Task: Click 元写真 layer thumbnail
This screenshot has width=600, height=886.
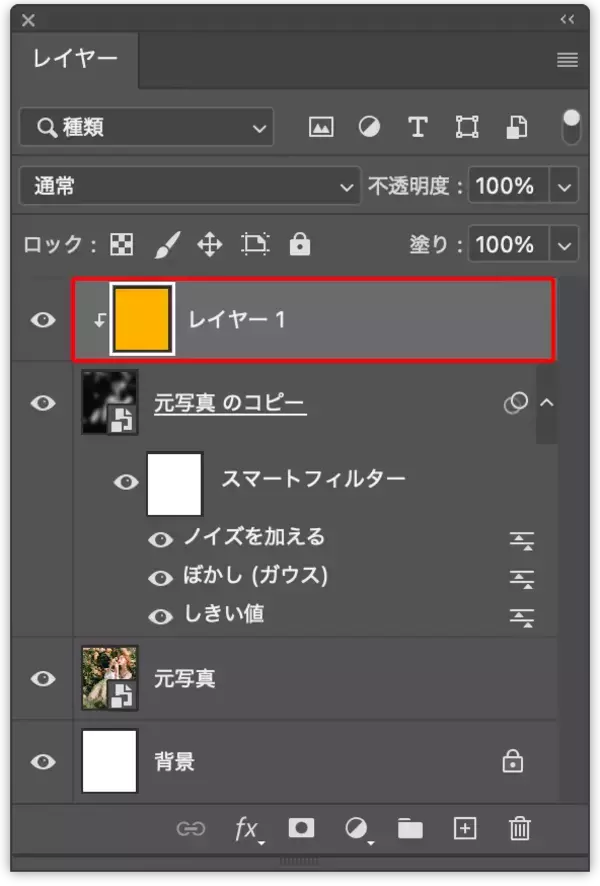Action: tap(110, 678)
